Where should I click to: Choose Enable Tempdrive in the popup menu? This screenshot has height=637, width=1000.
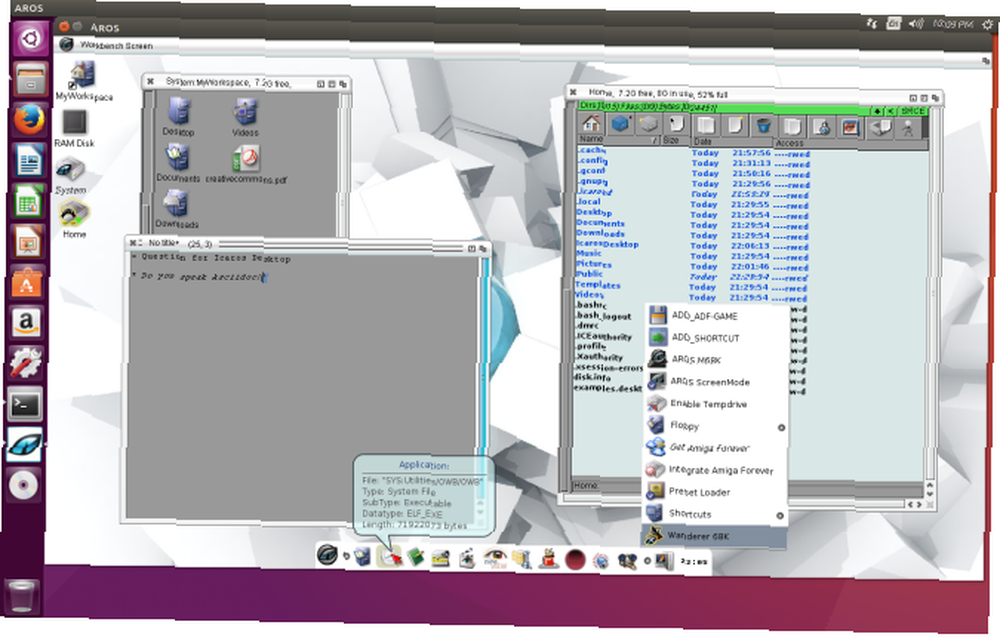click(716, 404)
